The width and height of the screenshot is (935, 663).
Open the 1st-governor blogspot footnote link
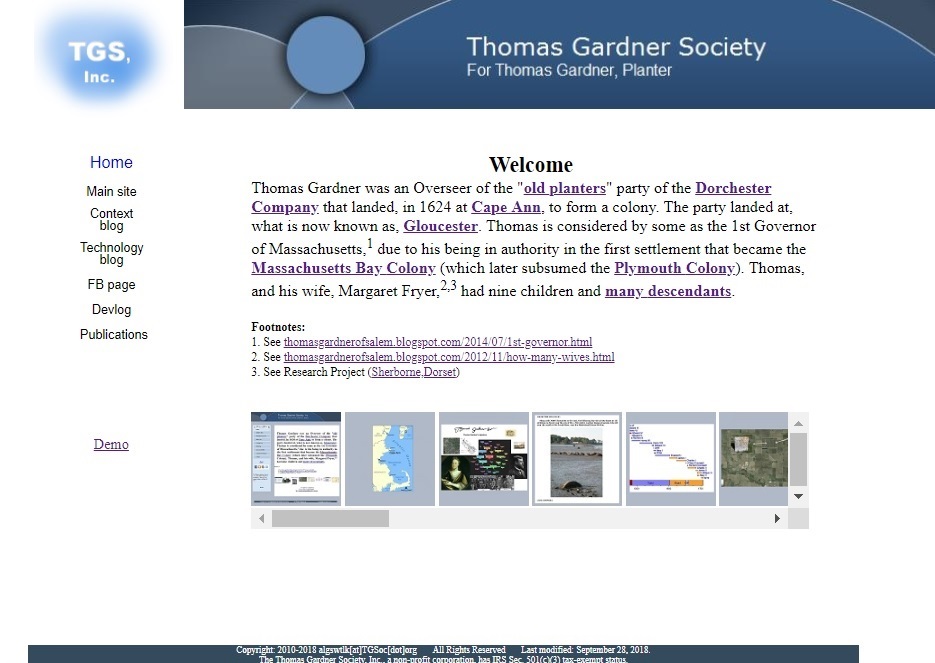pyautogui.click(x=437, y=342)
